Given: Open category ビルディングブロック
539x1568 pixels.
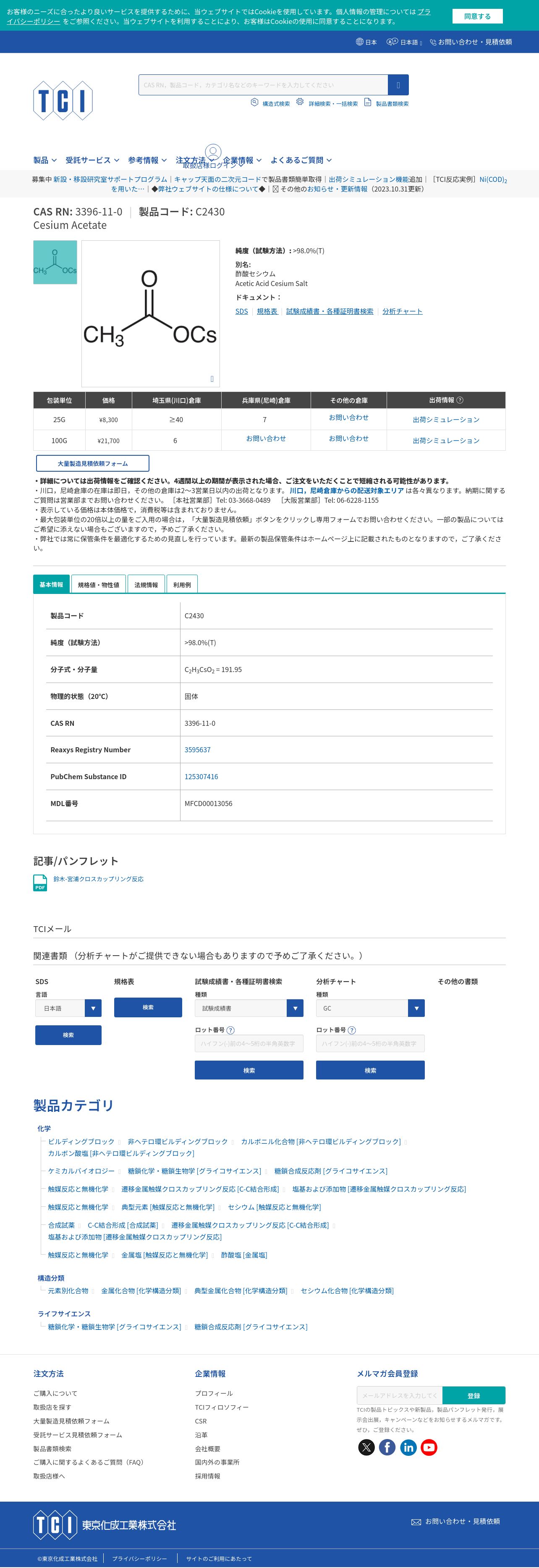Looking at the screenshot, I should 81,1141.
